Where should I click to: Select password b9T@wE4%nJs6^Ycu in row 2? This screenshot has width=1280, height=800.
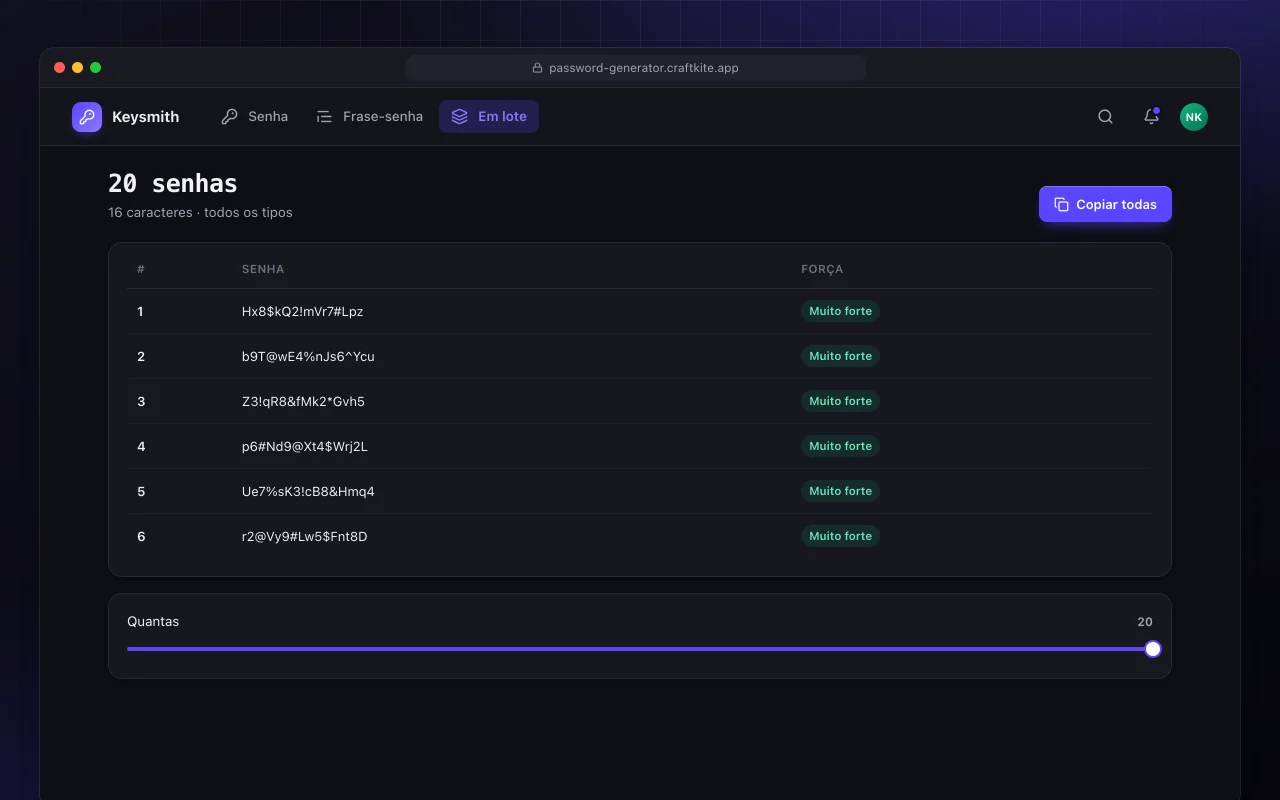308,356
